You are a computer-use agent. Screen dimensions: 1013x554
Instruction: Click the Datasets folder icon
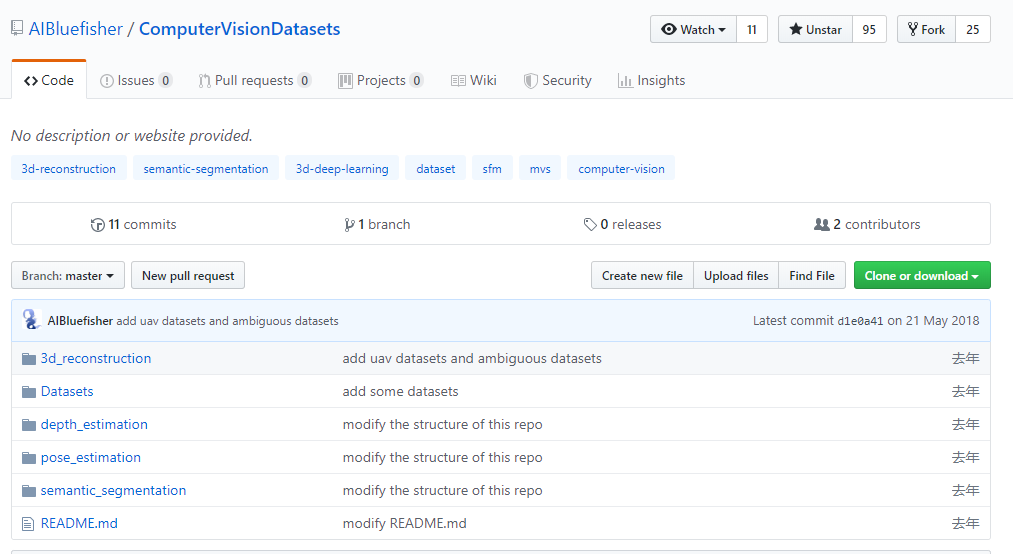(28, 391)
